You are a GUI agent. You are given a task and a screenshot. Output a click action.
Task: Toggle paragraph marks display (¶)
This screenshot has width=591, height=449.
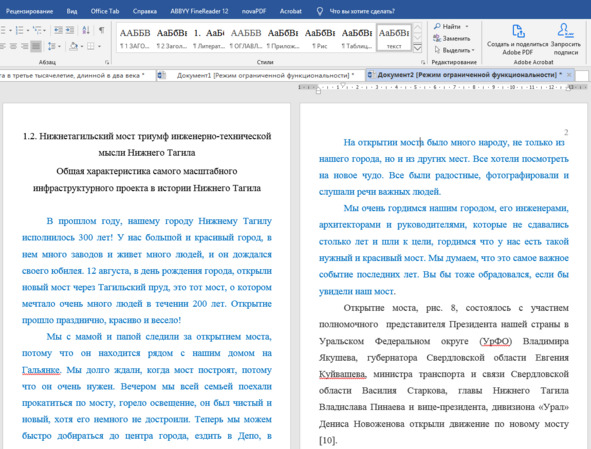[101, 30]
